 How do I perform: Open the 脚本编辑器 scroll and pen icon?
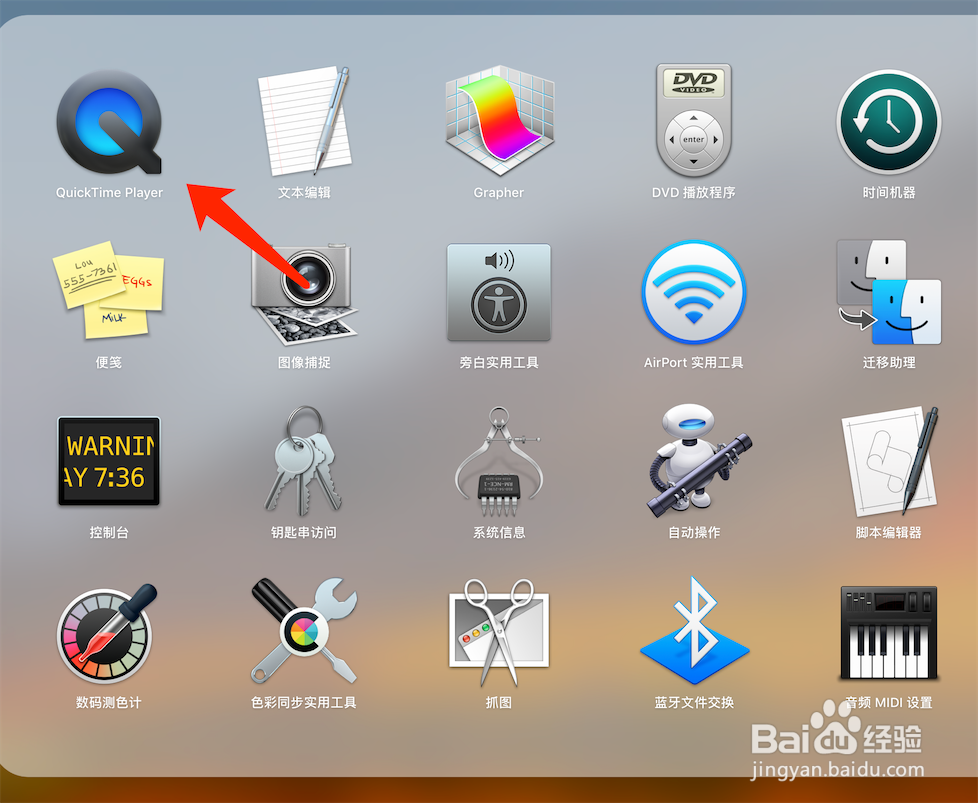889,462
